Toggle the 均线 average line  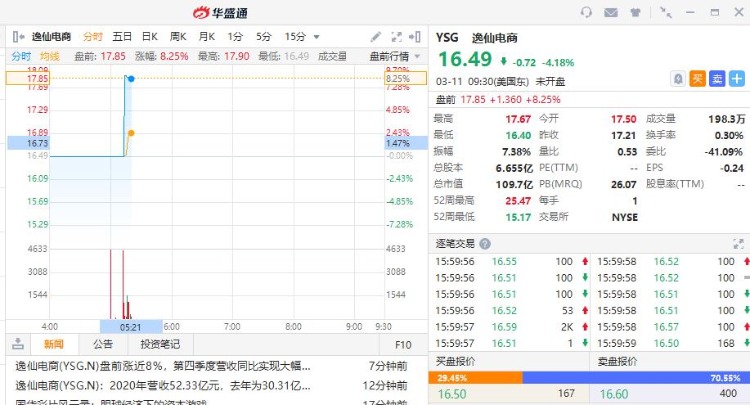click(x=50, y=56)
